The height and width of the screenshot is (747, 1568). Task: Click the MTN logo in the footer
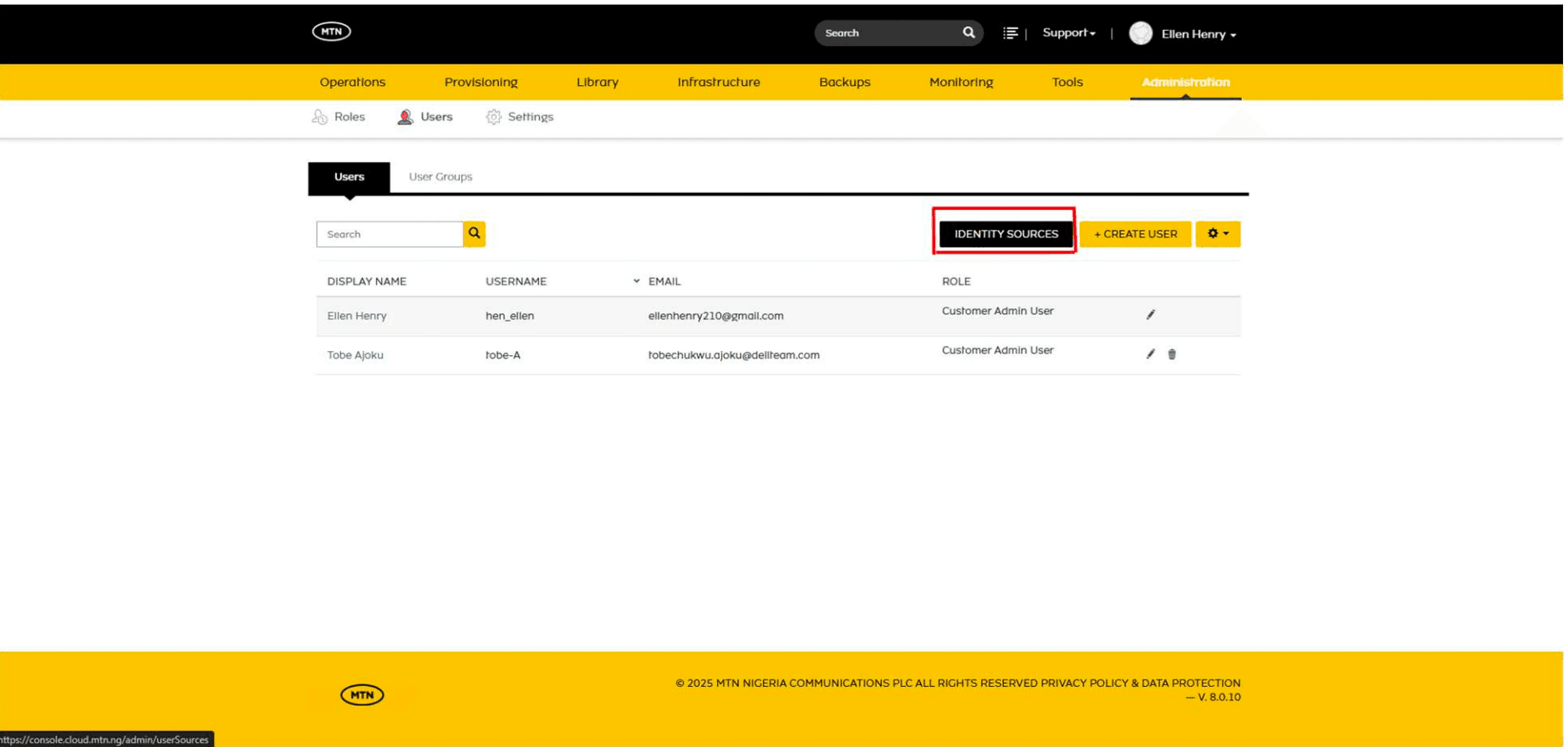(x=363, y=695)
